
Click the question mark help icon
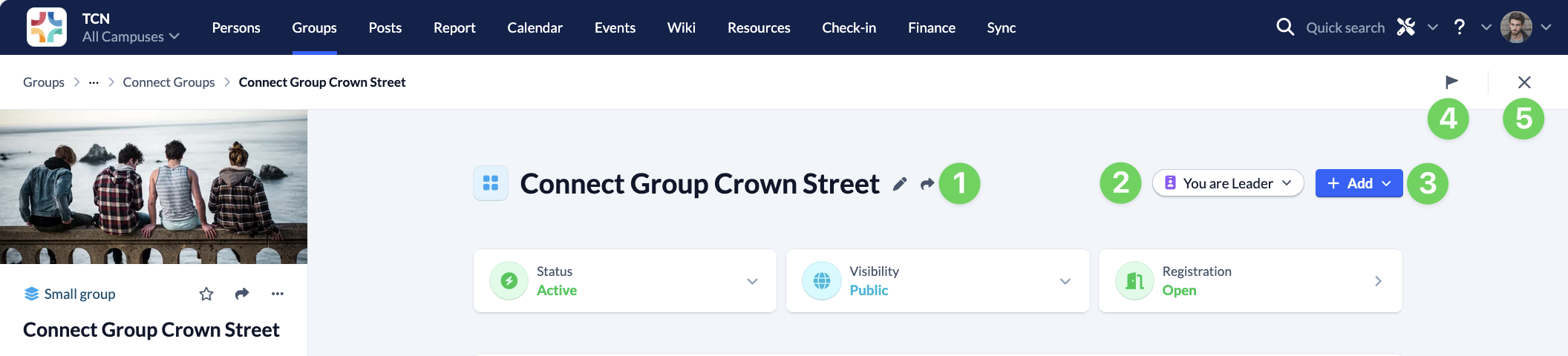pos(1460,27)
